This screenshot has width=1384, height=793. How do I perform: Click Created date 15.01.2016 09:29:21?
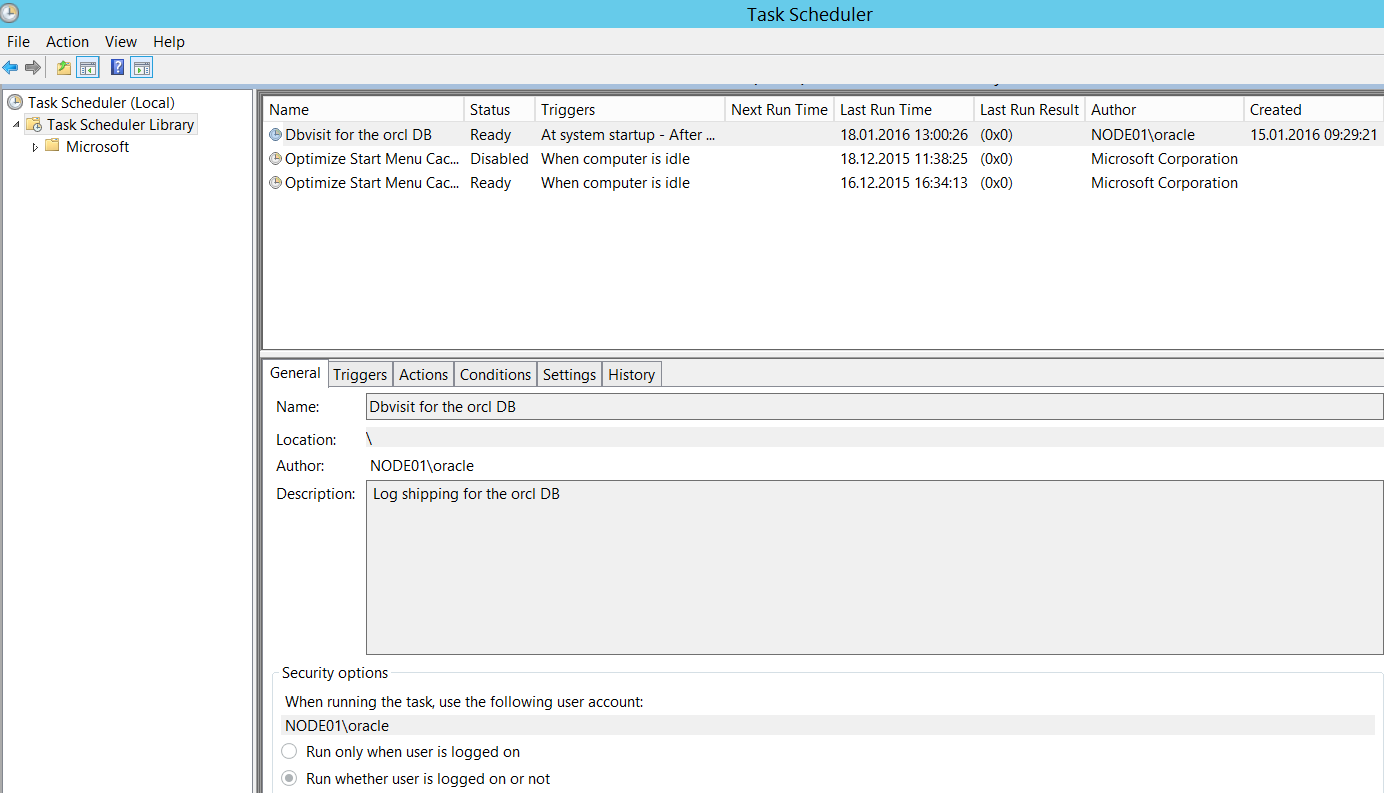1314,134
